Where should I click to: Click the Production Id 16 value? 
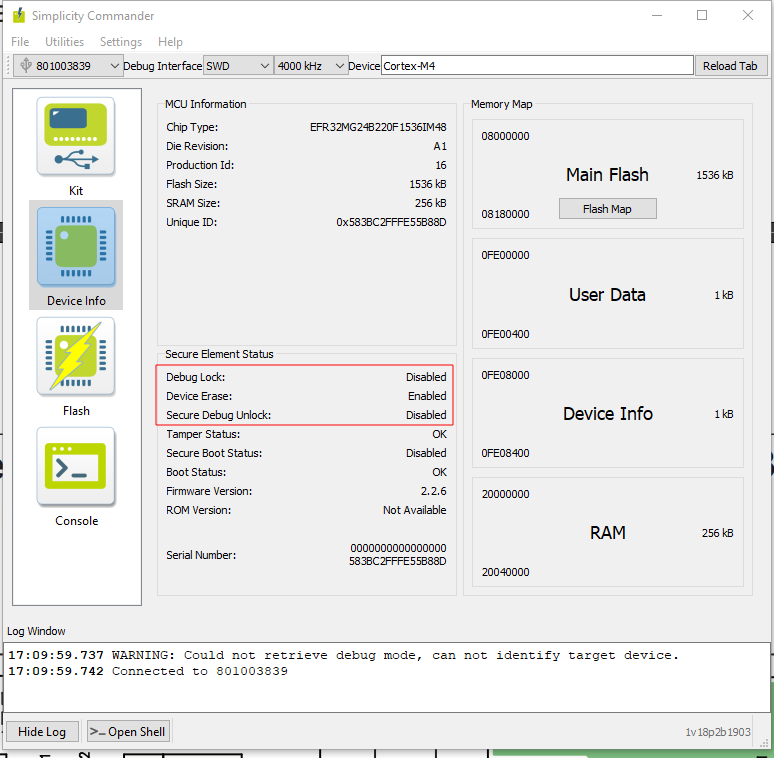[441, 165]
